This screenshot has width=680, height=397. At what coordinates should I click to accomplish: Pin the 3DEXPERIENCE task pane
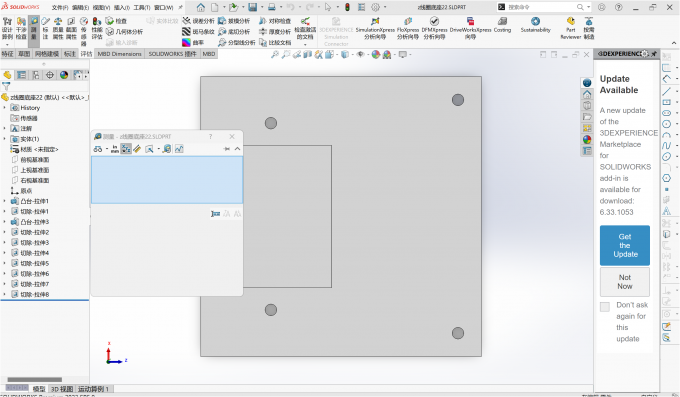pos(654,54)
